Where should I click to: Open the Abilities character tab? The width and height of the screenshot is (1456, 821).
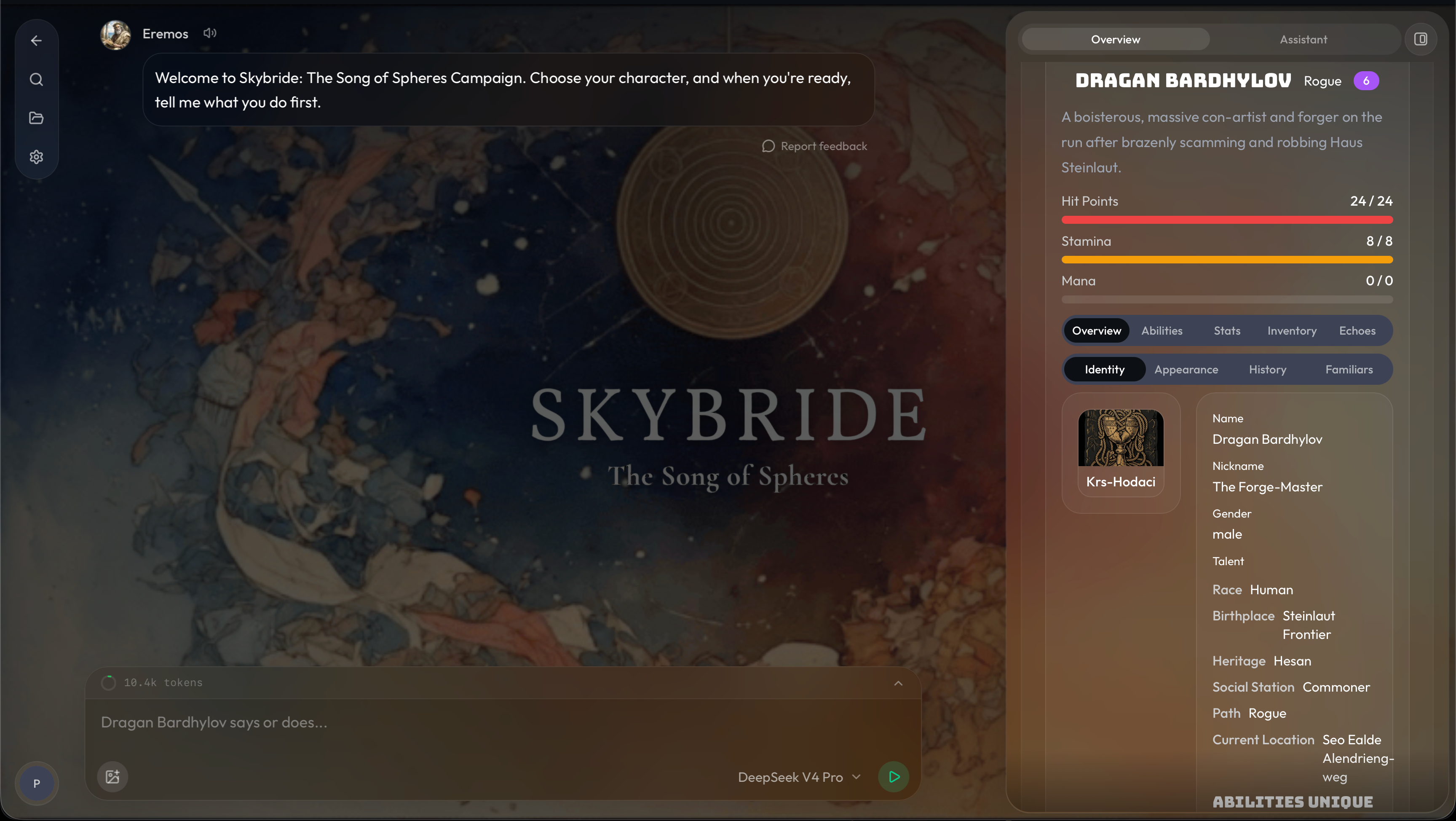click(1162, 331)
